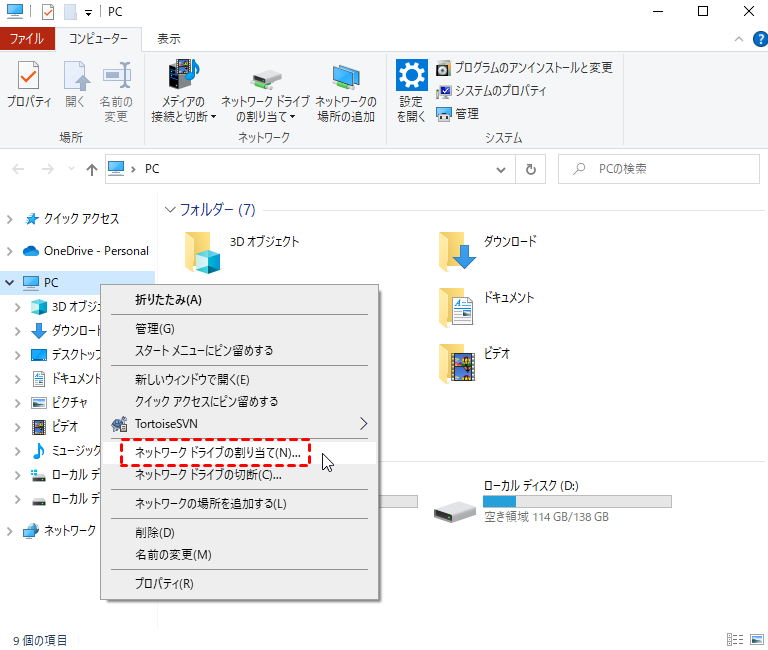This screenshot has height=650, width=768.
Task: Switch to the コンピューター ribbon tab
Action: pyautogui.click(x=98, y=38)
